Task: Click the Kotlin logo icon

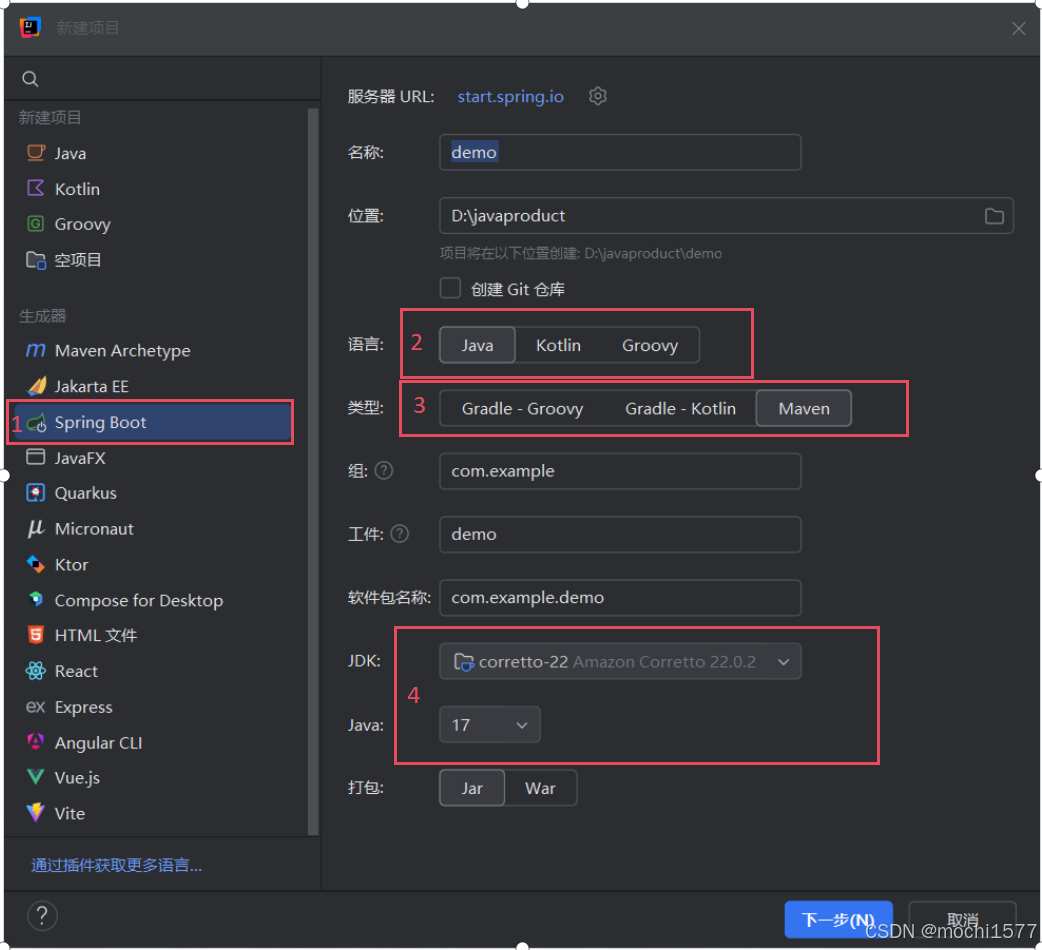Action: (x=36, y=188)
